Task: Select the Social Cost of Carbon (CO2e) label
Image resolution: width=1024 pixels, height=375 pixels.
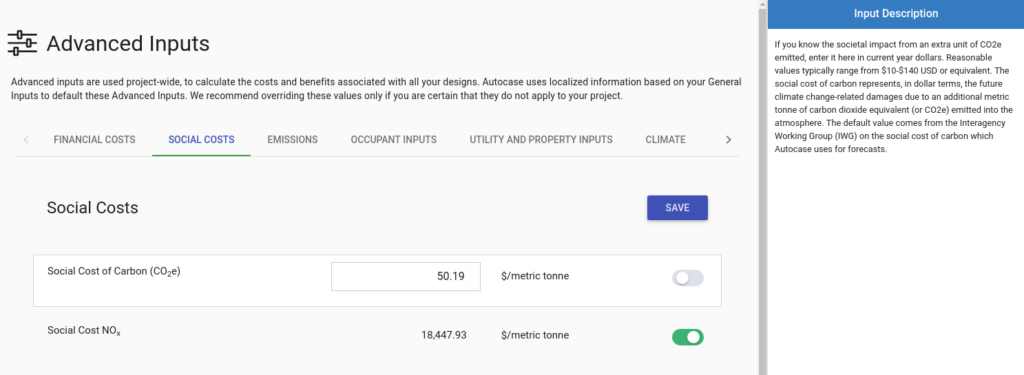Action: click(x=114, y=272)
